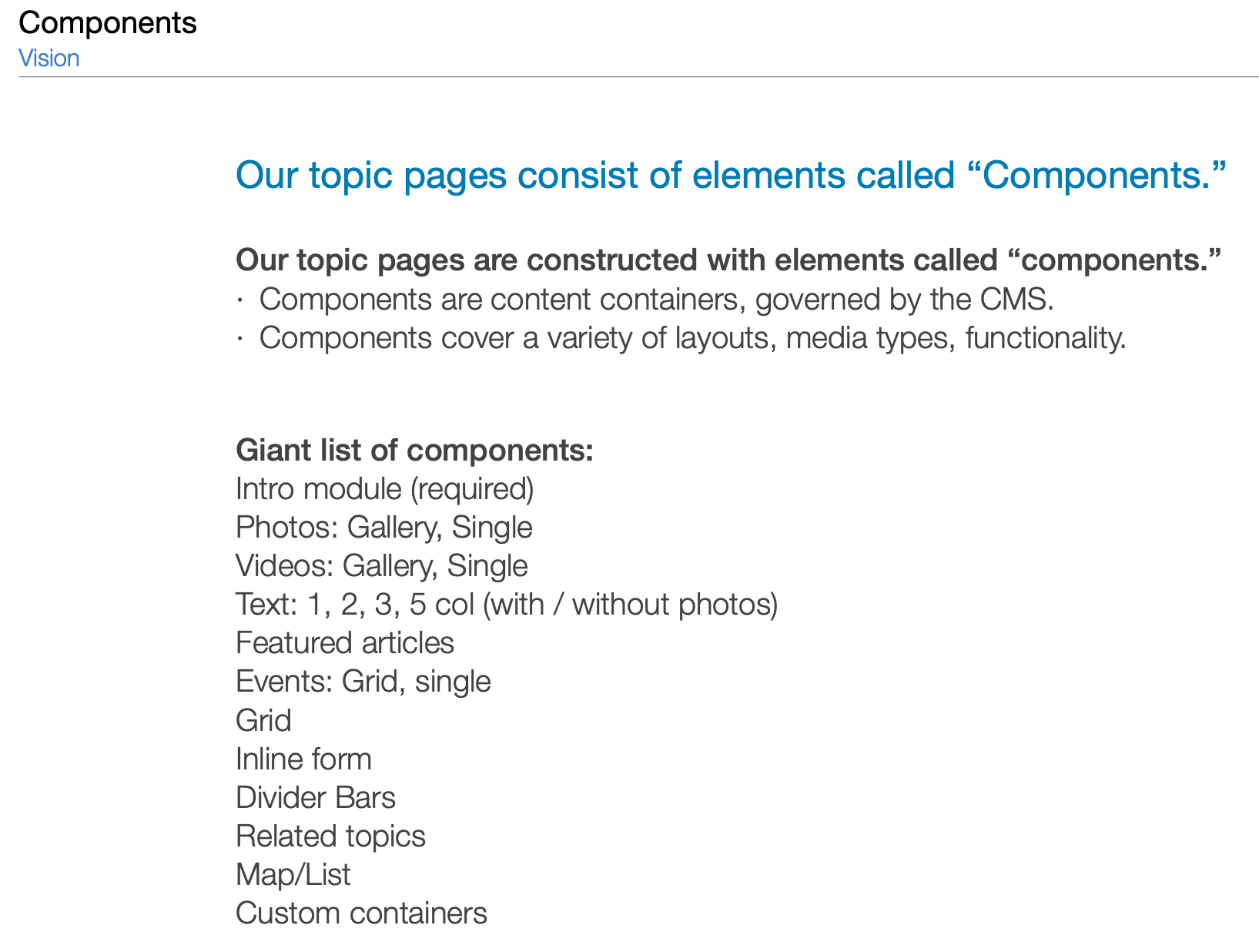This screenshot has height=952, width=1259.
Task: Click the 'Featured articles' item
Action: click(x=344, y=643)
